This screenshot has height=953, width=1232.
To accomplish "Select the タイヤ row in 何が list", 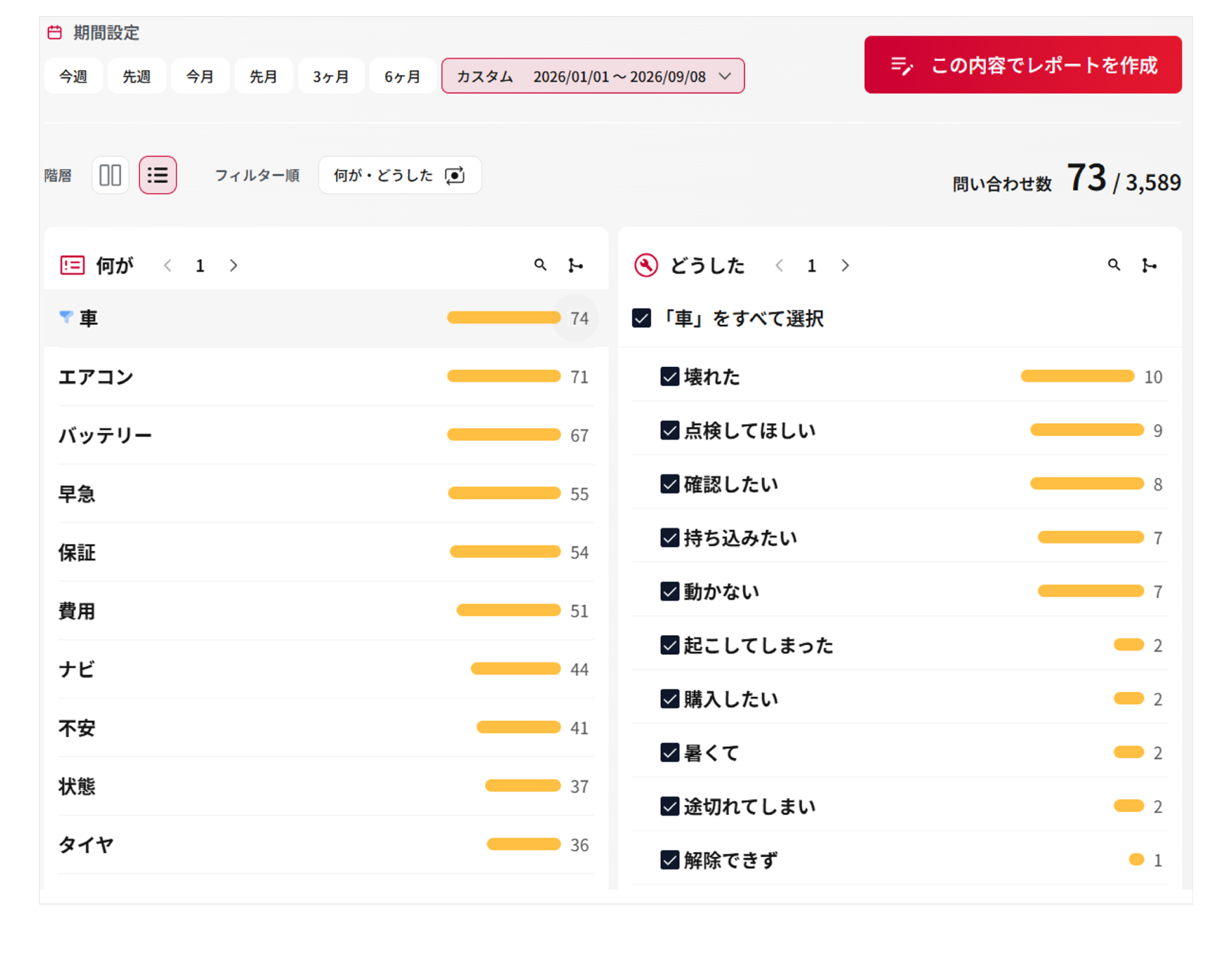I will [x=326, y=845].
